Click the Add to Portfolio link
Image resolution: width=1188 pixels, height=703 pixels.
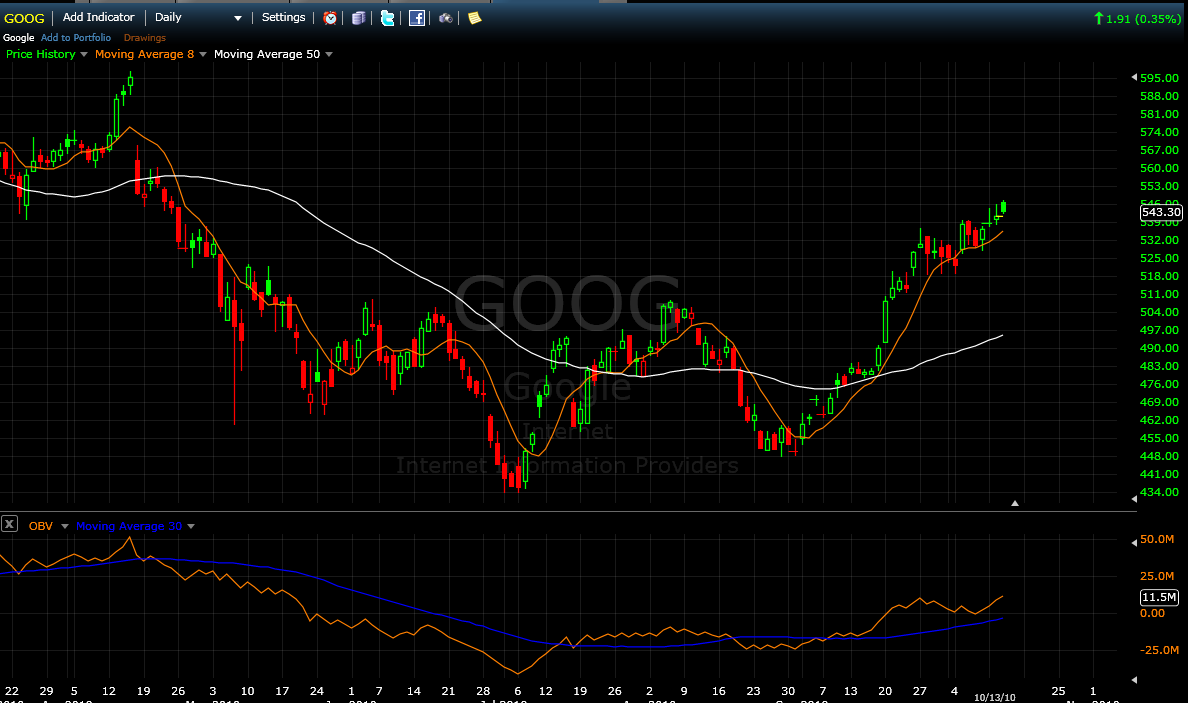tap(76, 38)
